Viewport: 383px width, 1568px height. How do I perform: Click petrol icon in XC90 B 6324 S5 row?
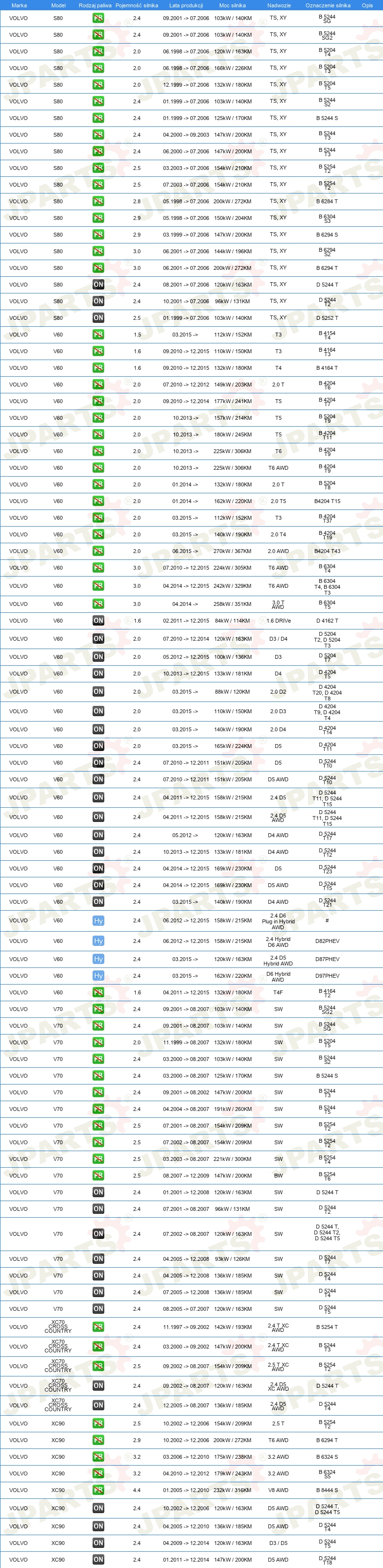tap(98, 1473)
